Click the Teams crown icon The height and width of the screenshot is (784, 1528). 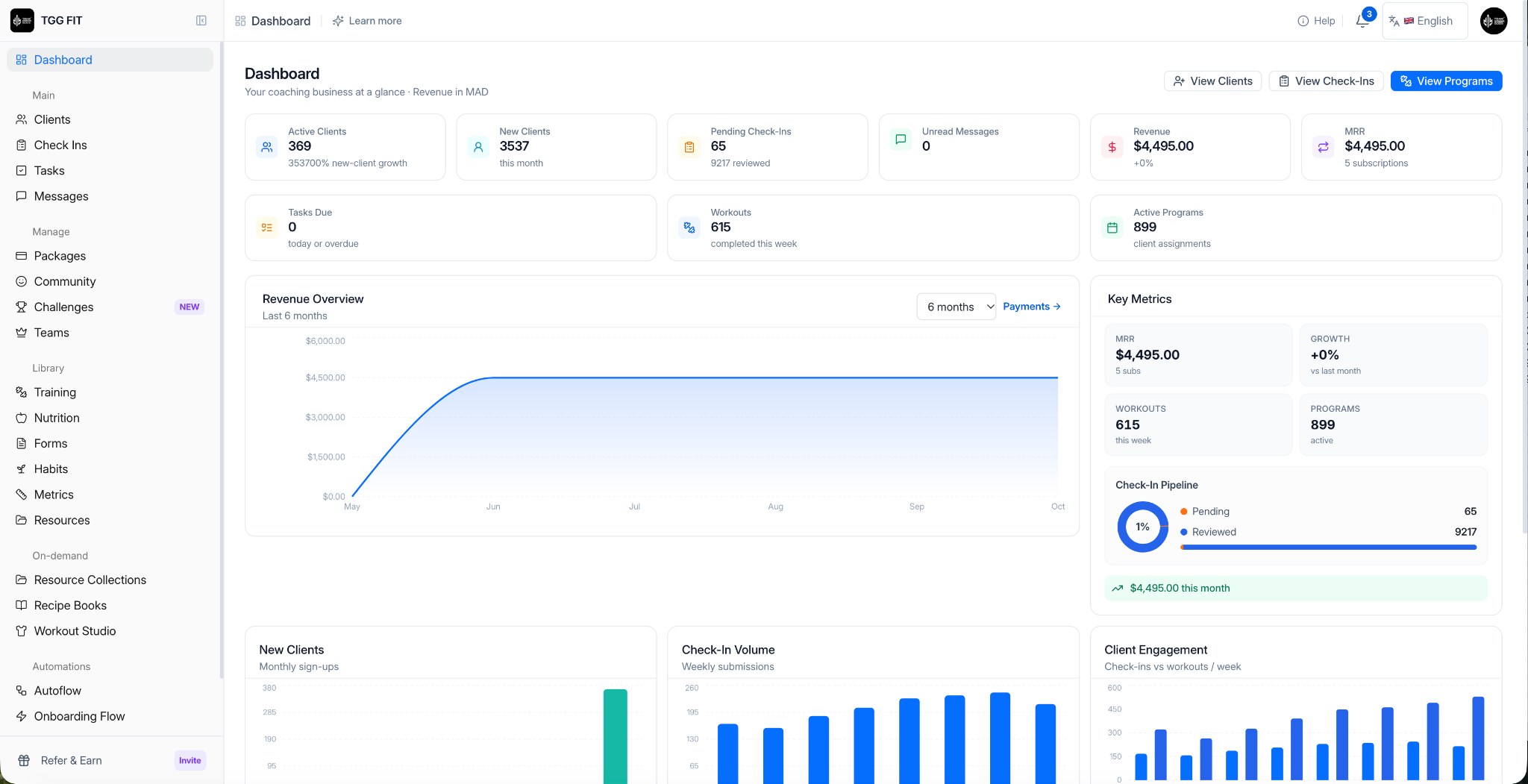point(22,333)
